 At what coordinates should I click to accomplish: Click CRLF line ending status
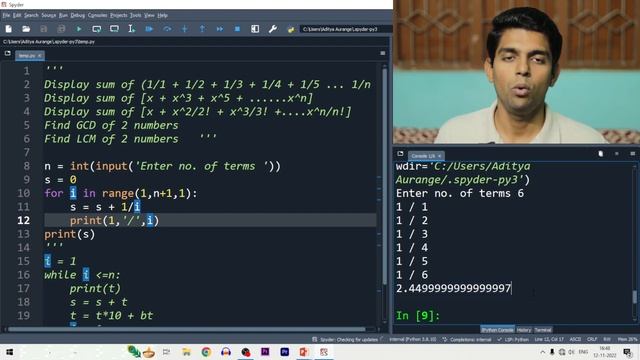point(592,340)
